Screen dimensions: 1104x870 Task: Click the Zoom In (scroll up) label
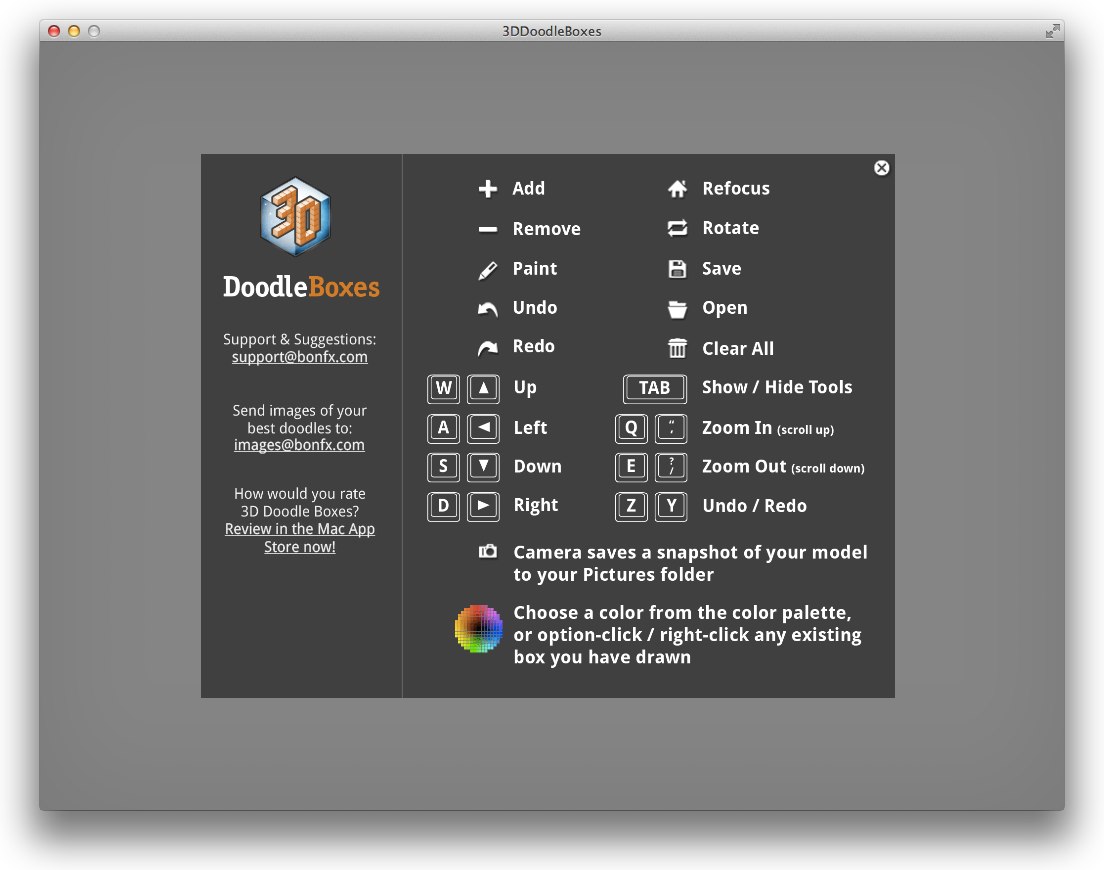click(768, 428)
